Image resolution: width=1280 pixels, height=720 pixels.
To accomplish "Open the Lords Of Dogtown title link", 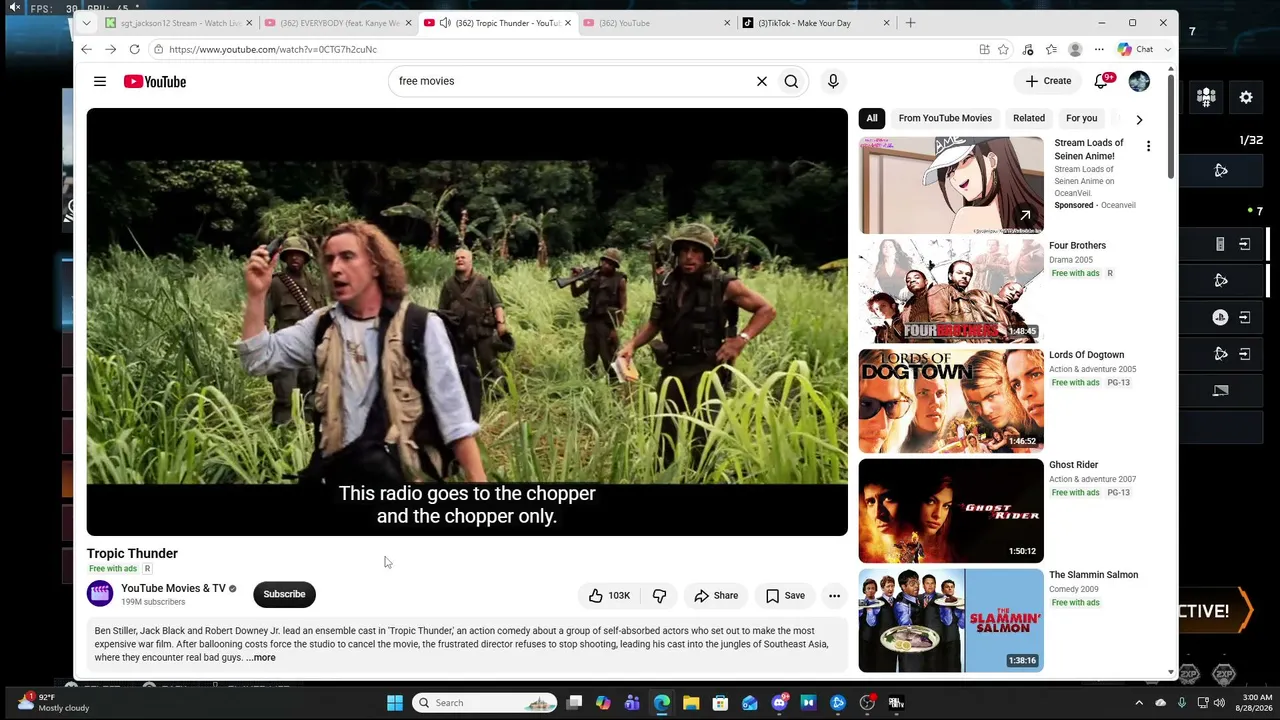I will (1086, 355).
